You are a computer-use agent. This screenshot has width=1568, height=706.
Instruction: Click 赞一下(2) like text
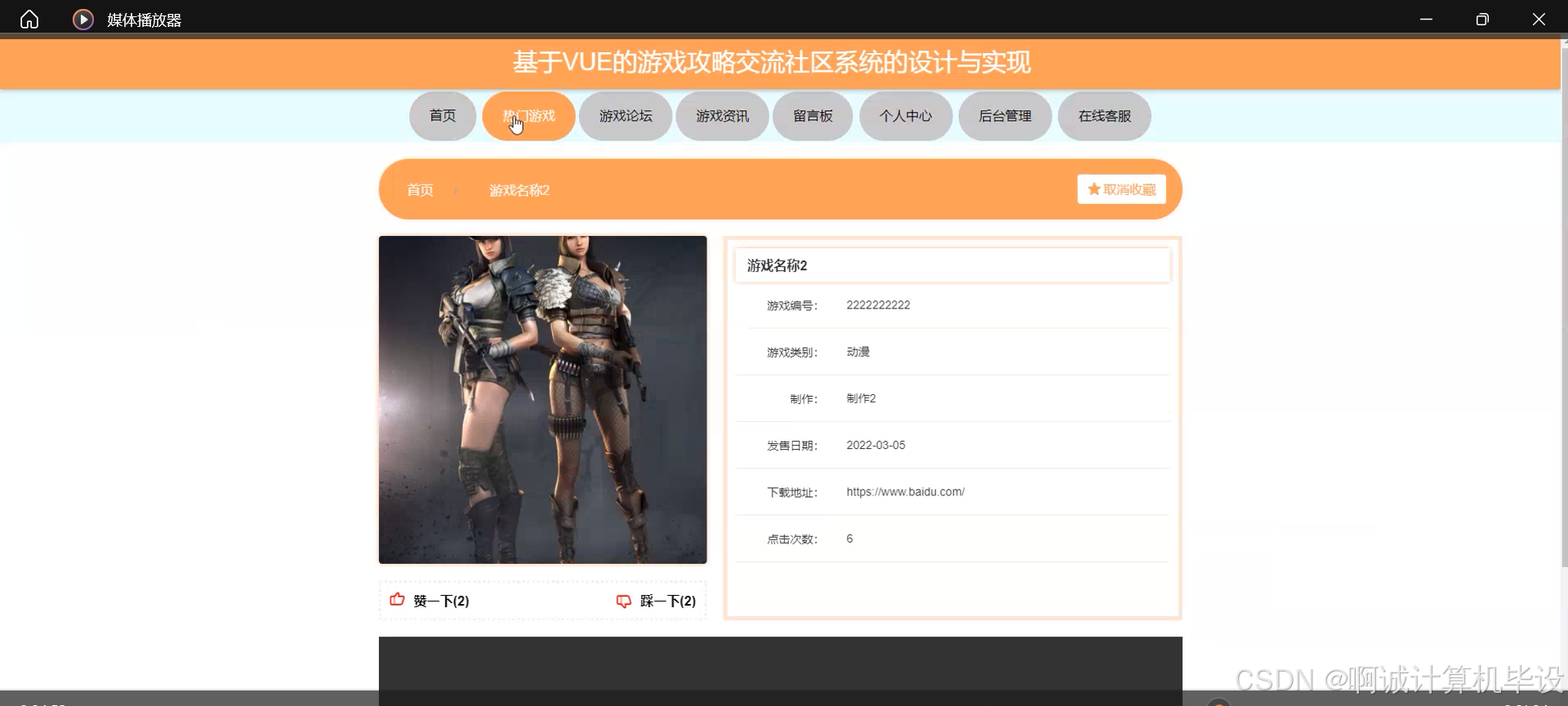[x=441, y=602]
